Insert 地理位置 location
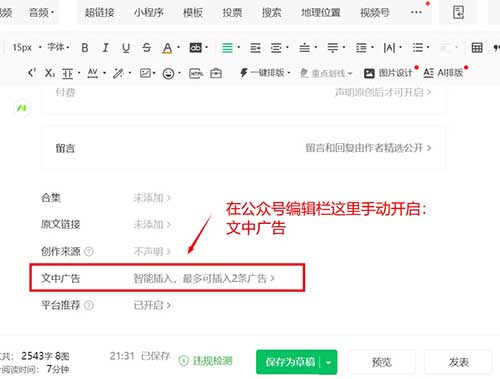Viewport: 500px width, 379px height. click(x=321, y=13)
